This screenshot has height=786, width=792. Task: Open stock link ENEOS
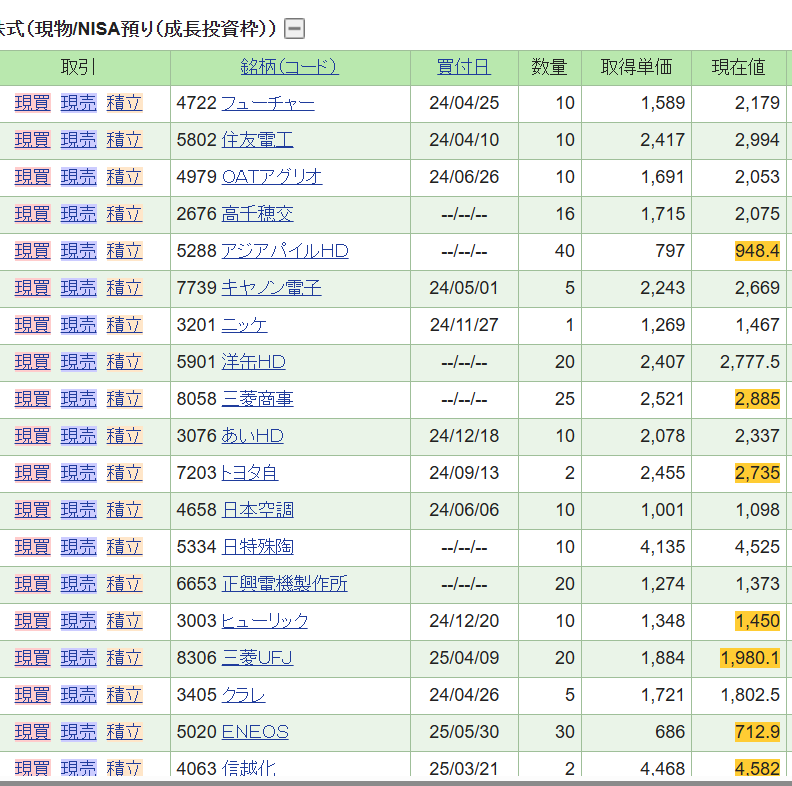[x=255, y=732]
